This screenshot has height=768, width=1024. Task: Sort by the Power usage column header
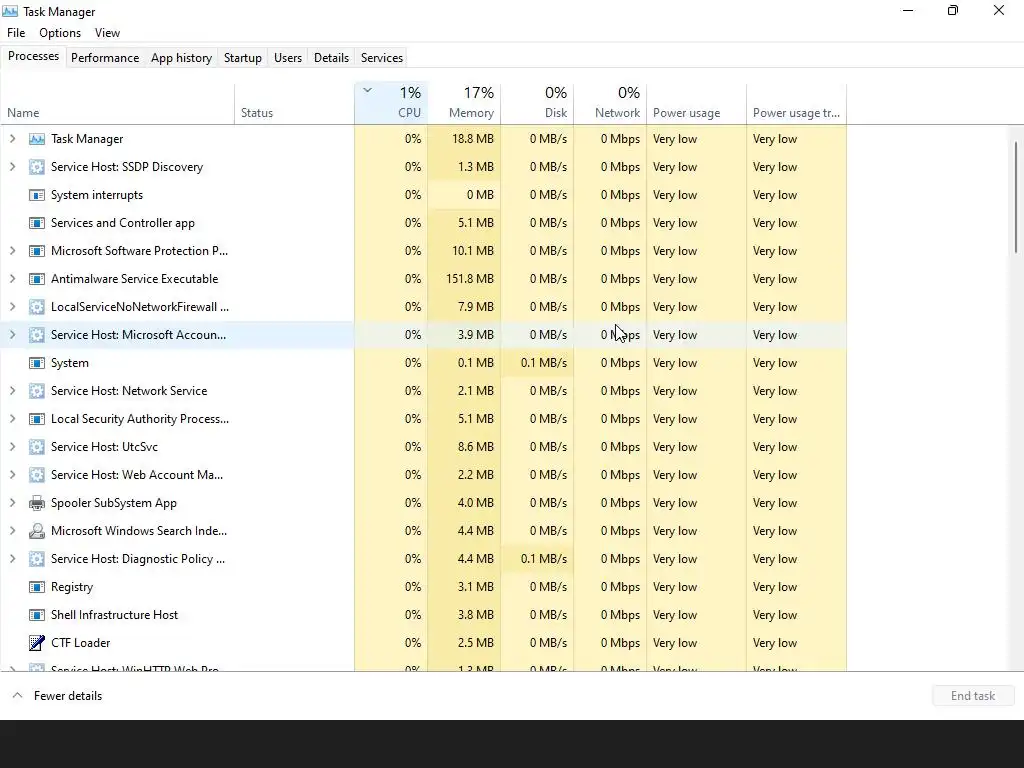697,103
